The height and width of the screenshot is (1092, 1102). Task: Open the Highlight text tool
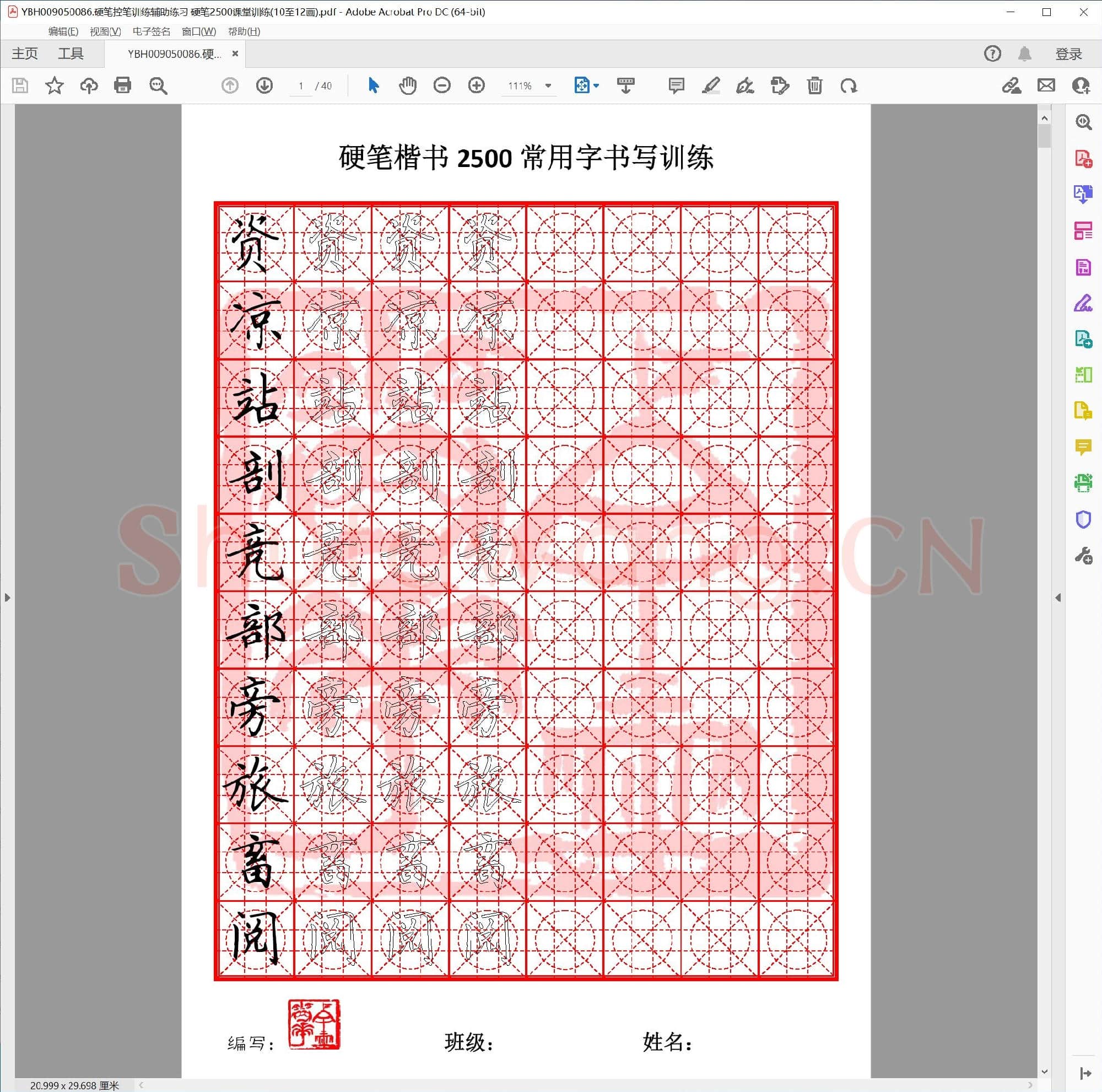710,85
